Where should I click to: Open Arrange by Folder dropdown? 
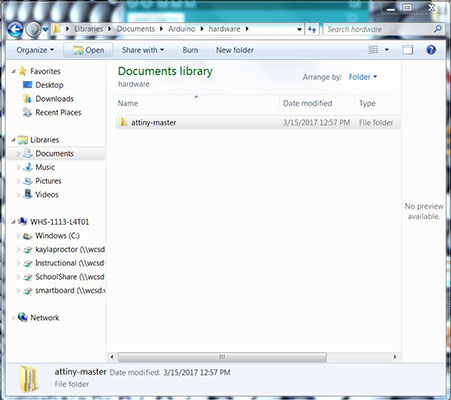pos(363,77)
